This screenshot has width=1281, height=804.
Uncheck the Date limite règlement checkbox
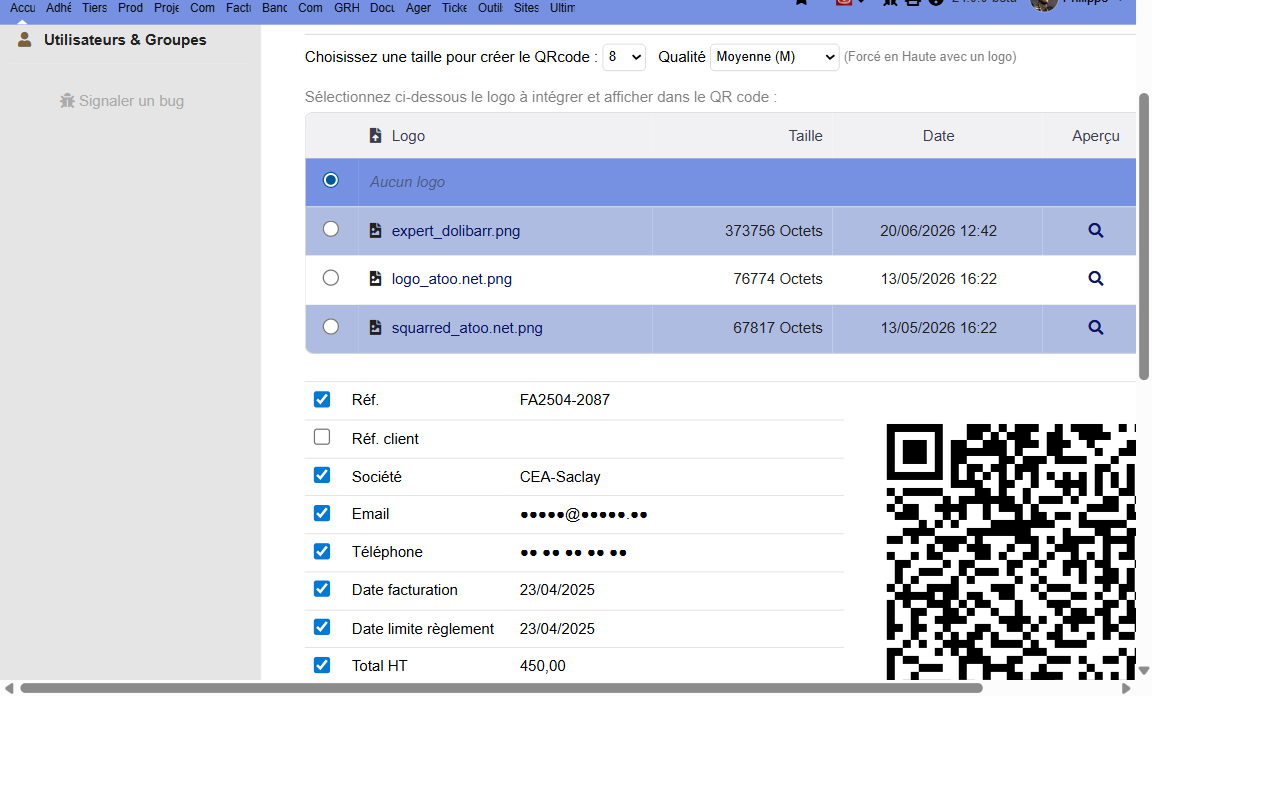322,627
